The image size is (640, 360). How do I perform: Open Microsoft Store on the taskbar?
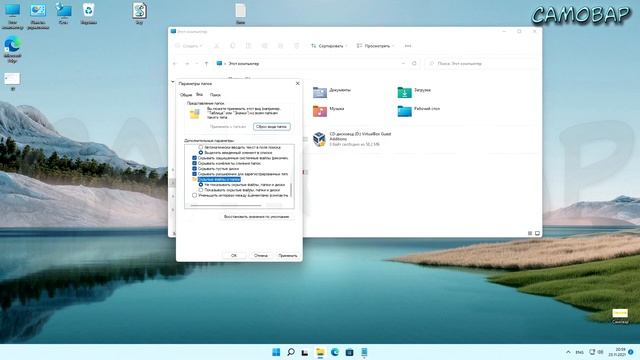[349, 352]
